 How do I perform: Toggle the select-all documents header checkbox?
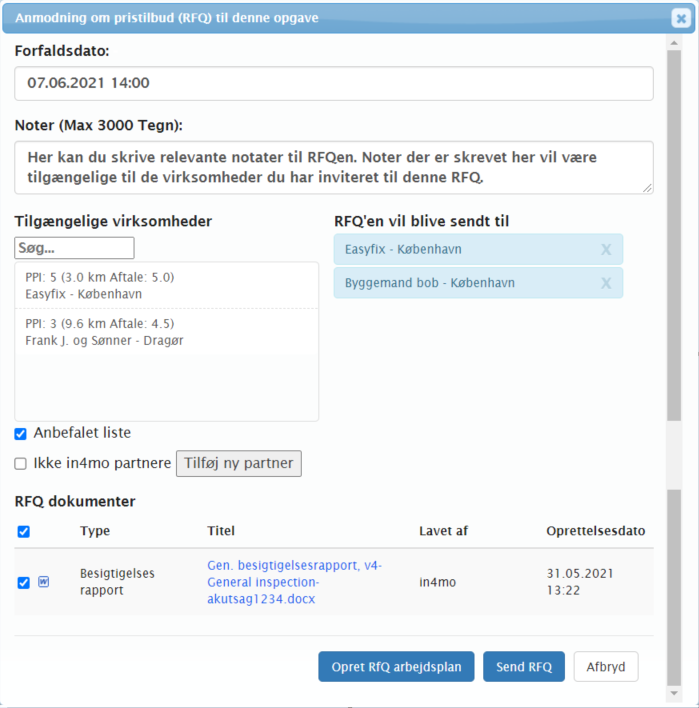pyautogui.click(x=24, y=532)
